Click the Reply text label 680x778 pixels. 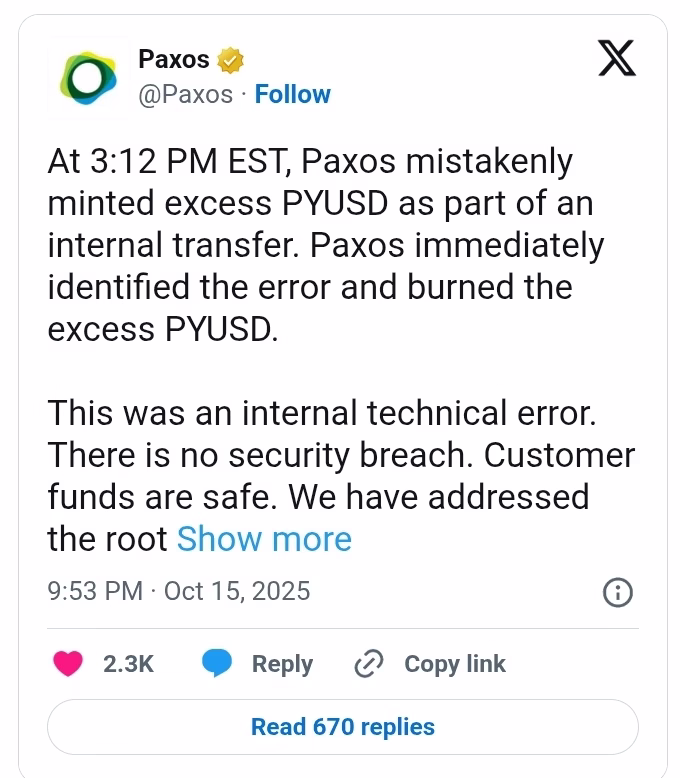[282, 663]
